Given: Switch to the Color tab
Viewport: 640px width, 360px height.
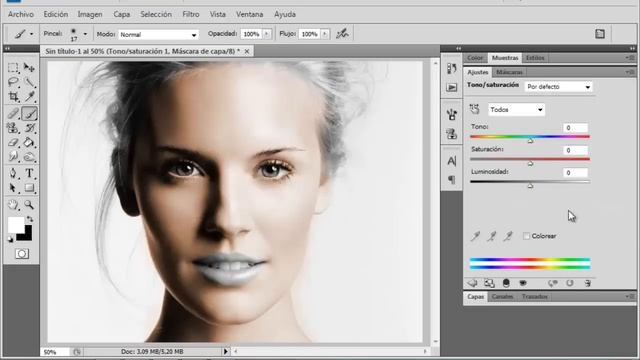Looking at the screenshot, I should [475, 58].
